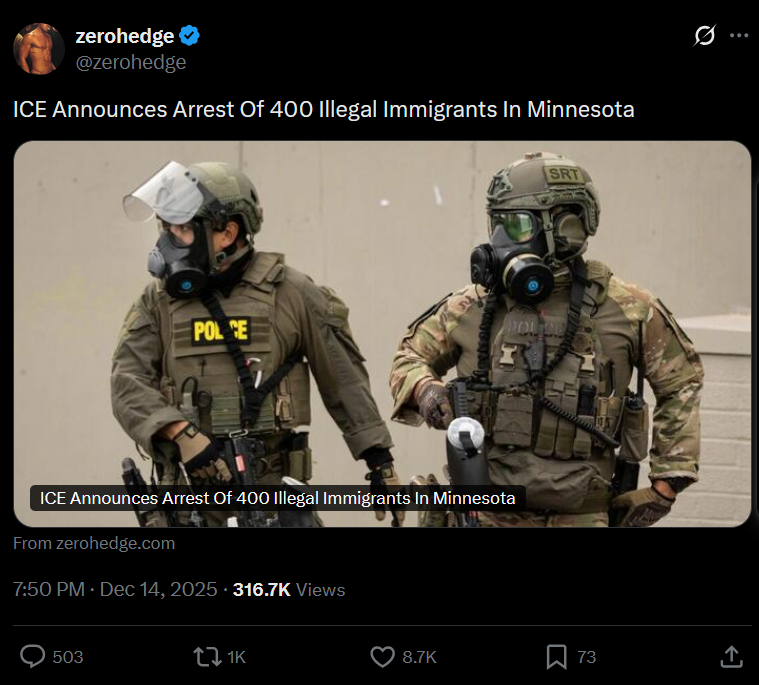Open the Grok explain icon
The width and height of the screenshot is (759, 685).
point(704,35)
